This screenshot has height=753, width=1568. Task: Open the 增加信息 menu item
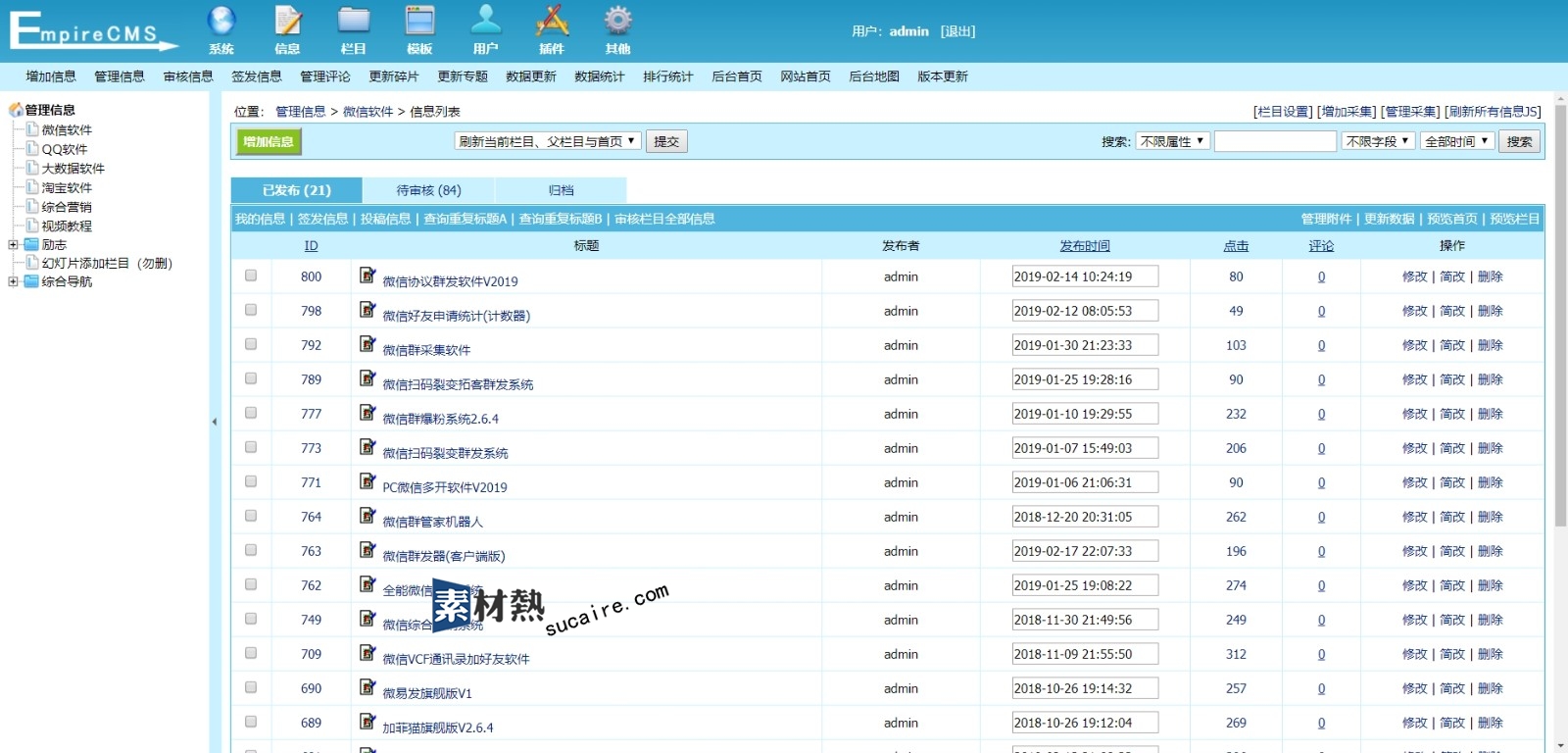[x=51, y=76]
